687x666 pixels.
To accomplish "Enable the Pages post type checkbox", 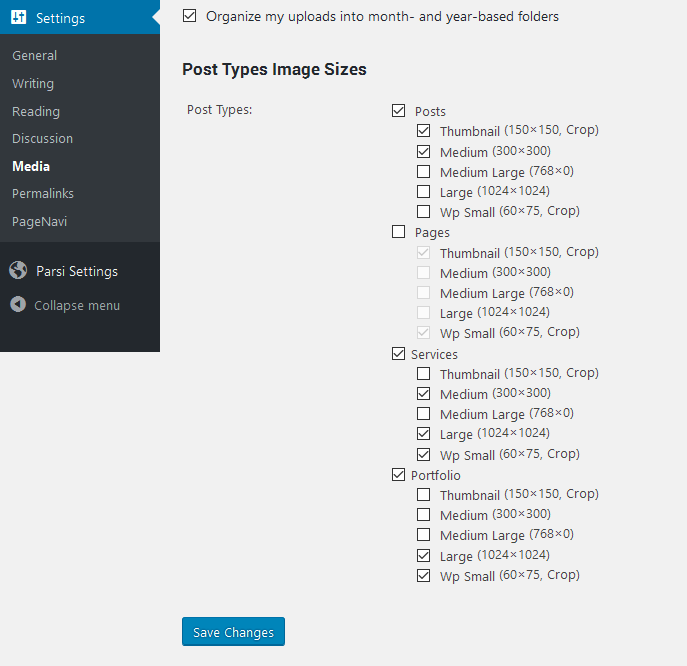I will tap(398, 231).
